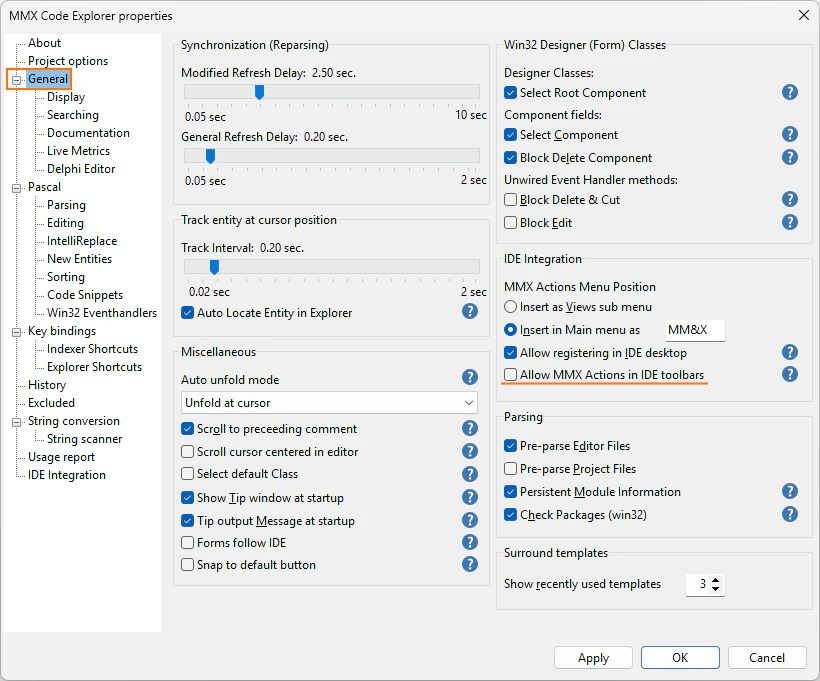This screenshot has width=820, height=681.
Task: Open help for Auto Locate Entity in Explorer
Action: pyautogui.click(x=470, y=312)
